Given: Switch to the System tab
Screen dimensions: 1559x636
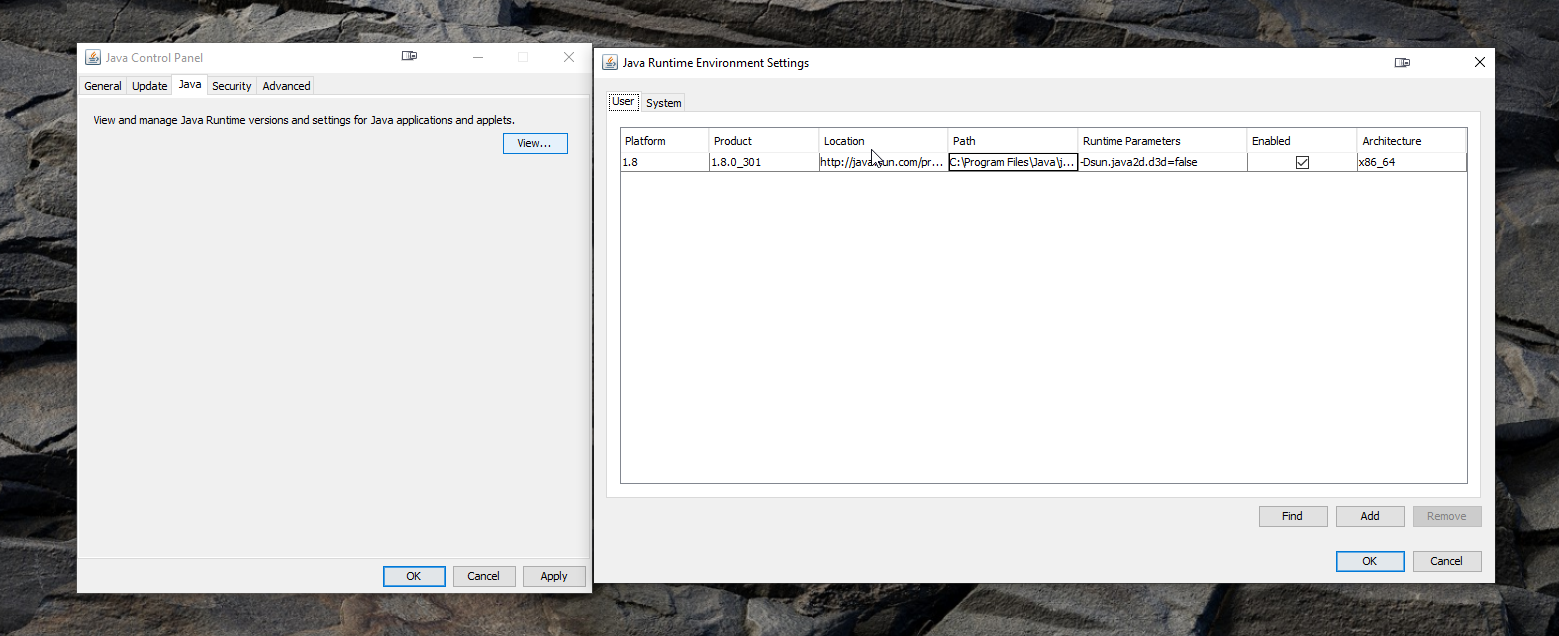Looking at the screenshot, I should (663, 103).
